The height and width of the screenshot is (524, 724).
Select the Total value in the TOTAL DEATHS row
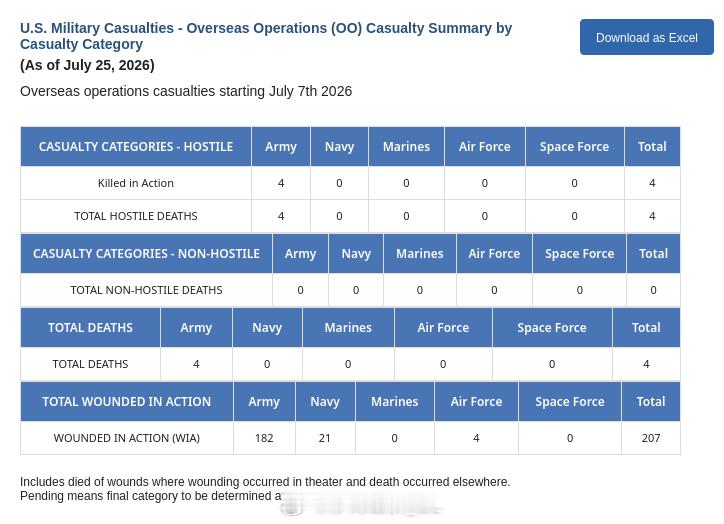[x=646, y=364]
